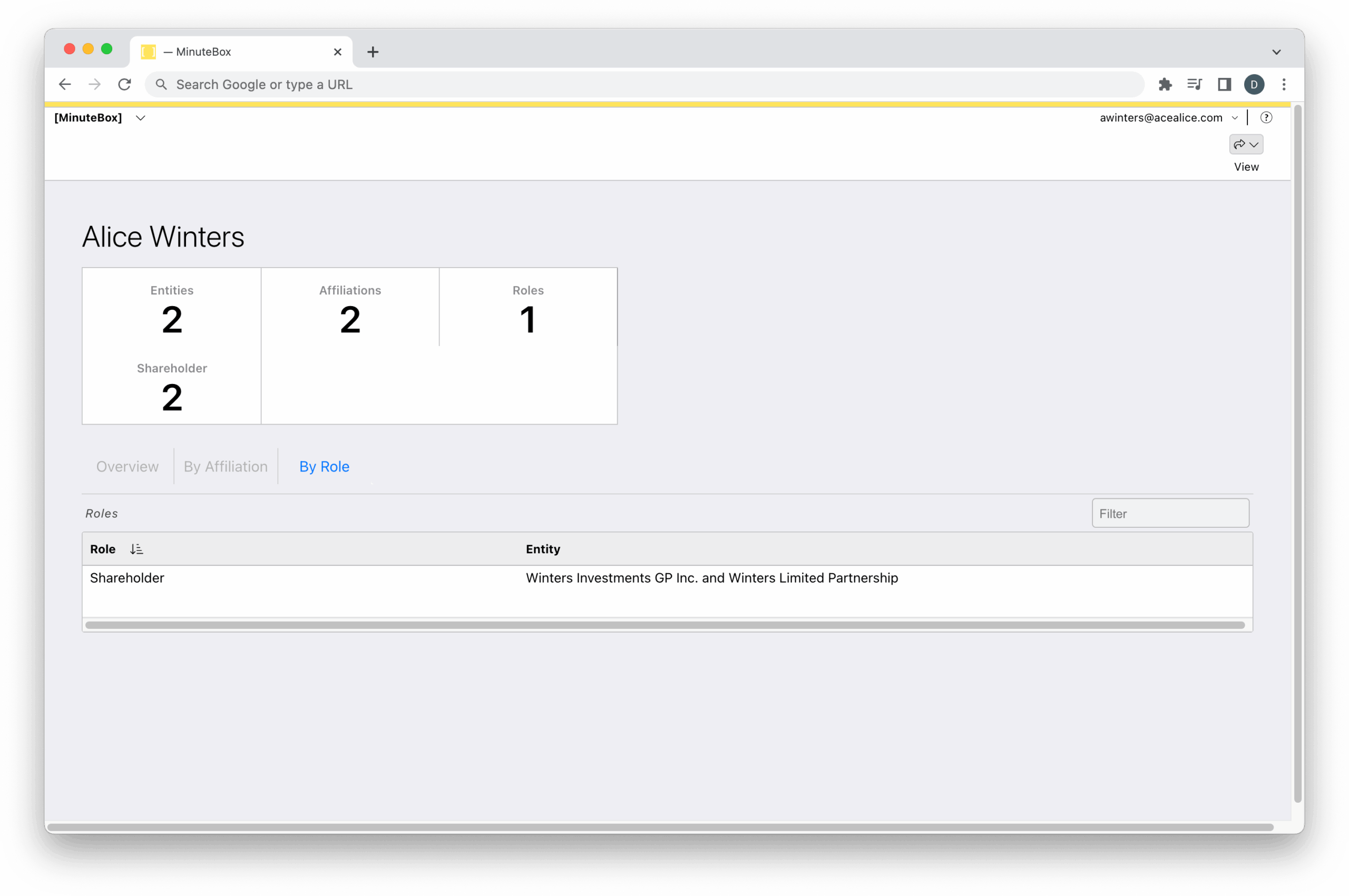Screen dimensions: 1349x896
Task: Switch to the Overview tab
Action: tap(127, 466)
